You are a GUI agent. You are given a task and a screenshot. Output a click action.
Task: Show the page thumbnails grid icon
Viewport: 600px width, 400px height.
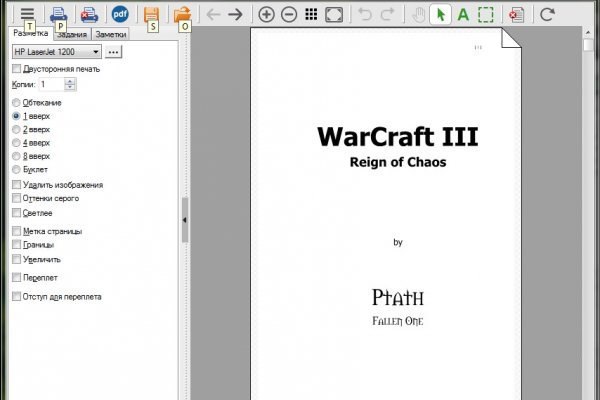click(311, 15)
